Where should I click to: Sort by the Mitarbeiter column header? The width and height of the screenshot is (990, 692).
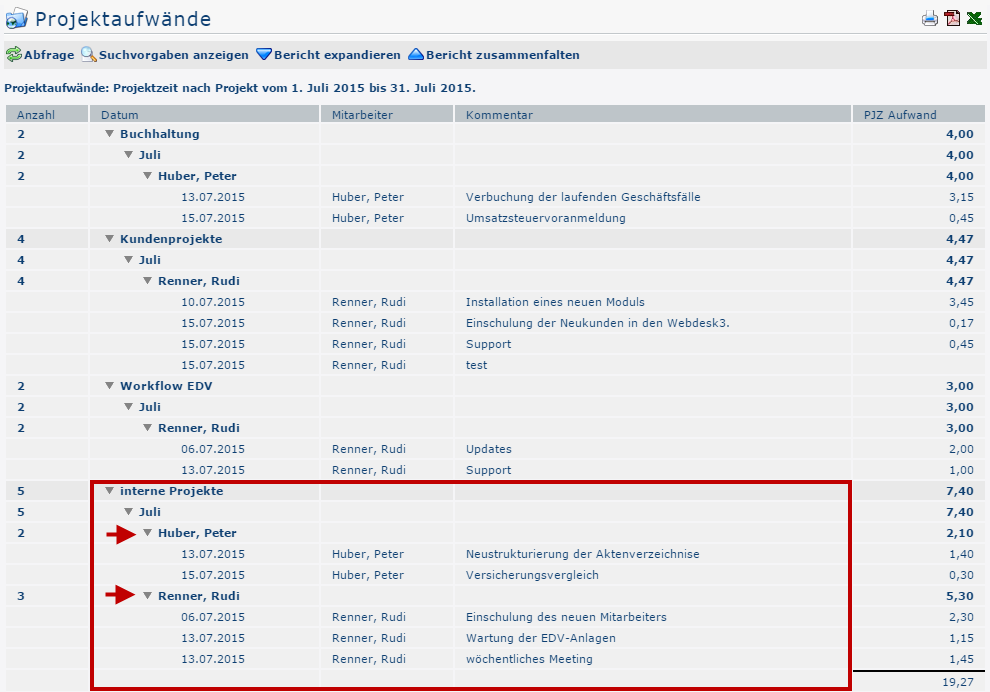[x=362, y=115]
